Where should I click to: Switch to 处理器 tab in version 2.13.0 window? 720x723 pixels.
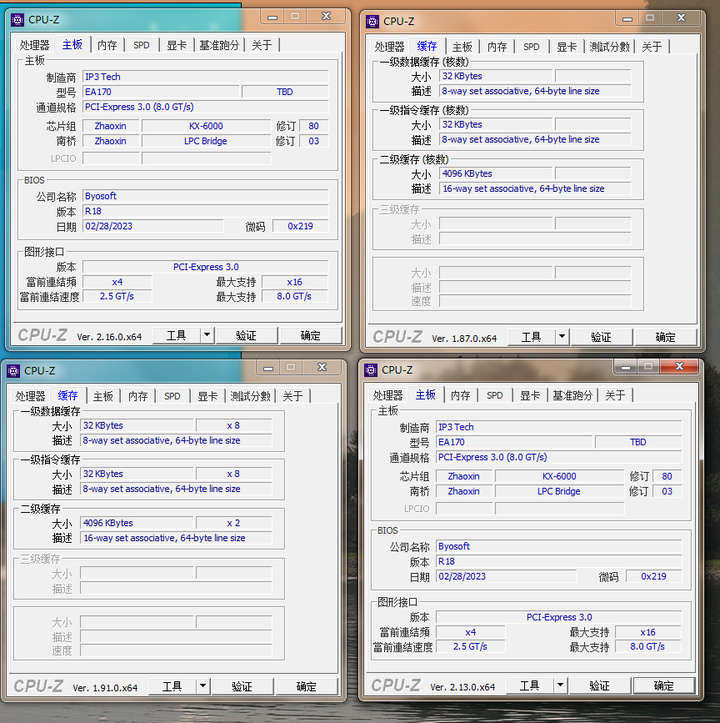click(387, 395)
